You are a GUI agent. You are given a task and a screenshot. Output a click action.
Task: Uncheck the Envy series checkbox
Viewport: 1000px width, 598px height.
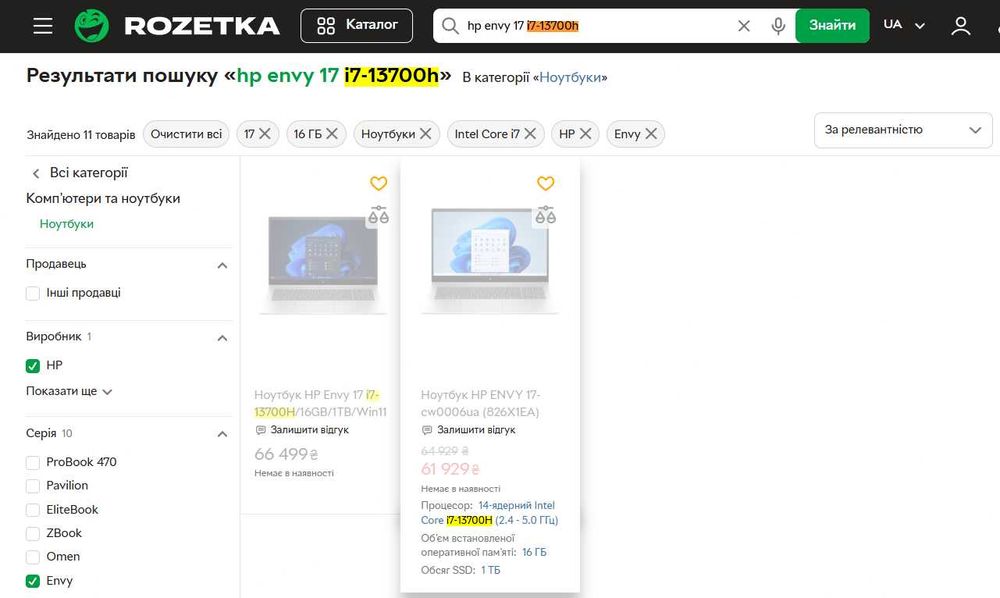click(x=33, y=581)
